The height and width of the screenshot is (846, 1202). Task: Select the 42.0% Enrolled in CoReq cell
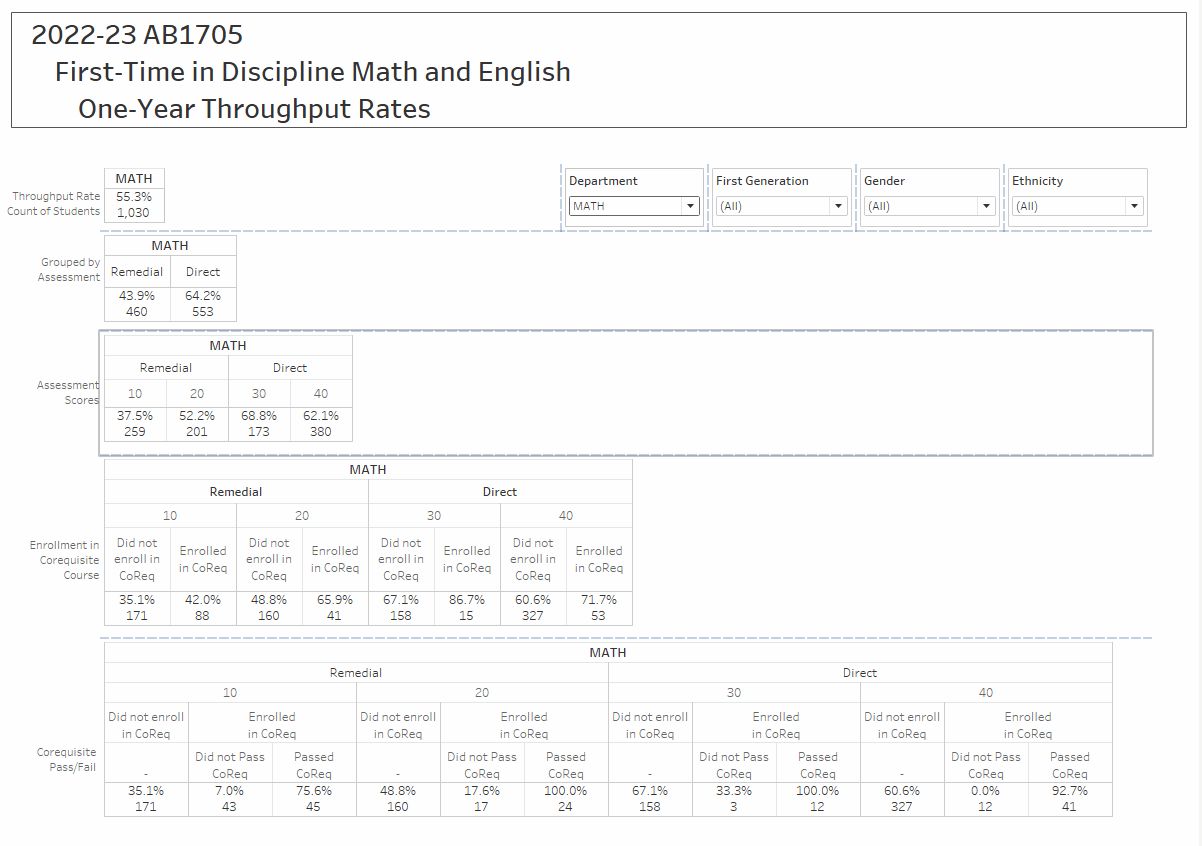(x=203, y=600)
